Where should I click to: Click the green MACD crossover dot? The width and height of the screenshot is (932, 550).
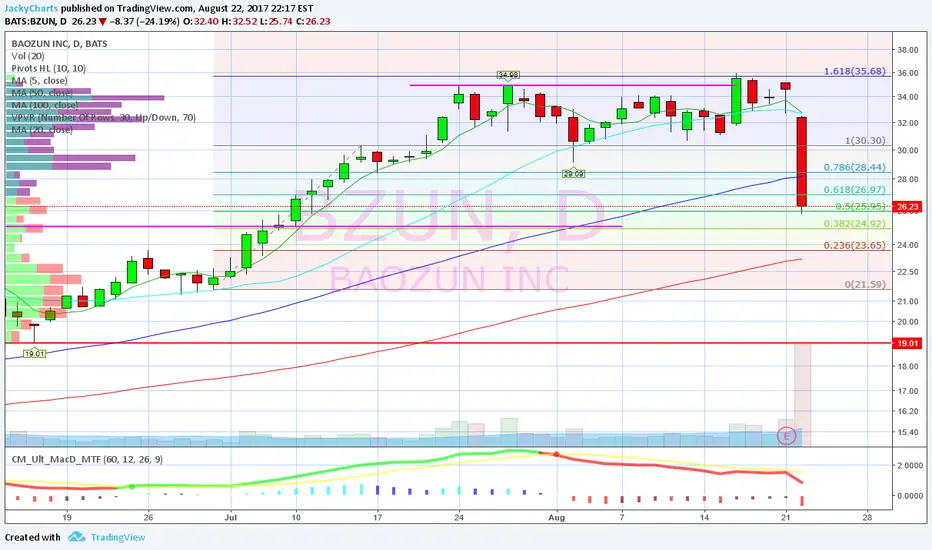(132, 486)
